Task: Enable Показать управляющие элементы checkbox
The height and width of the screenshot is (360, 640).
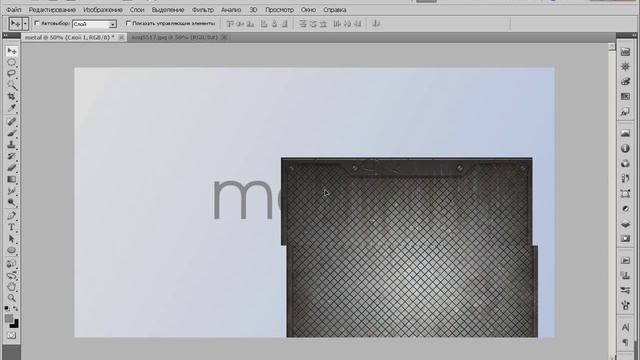Action: point(128,23)
